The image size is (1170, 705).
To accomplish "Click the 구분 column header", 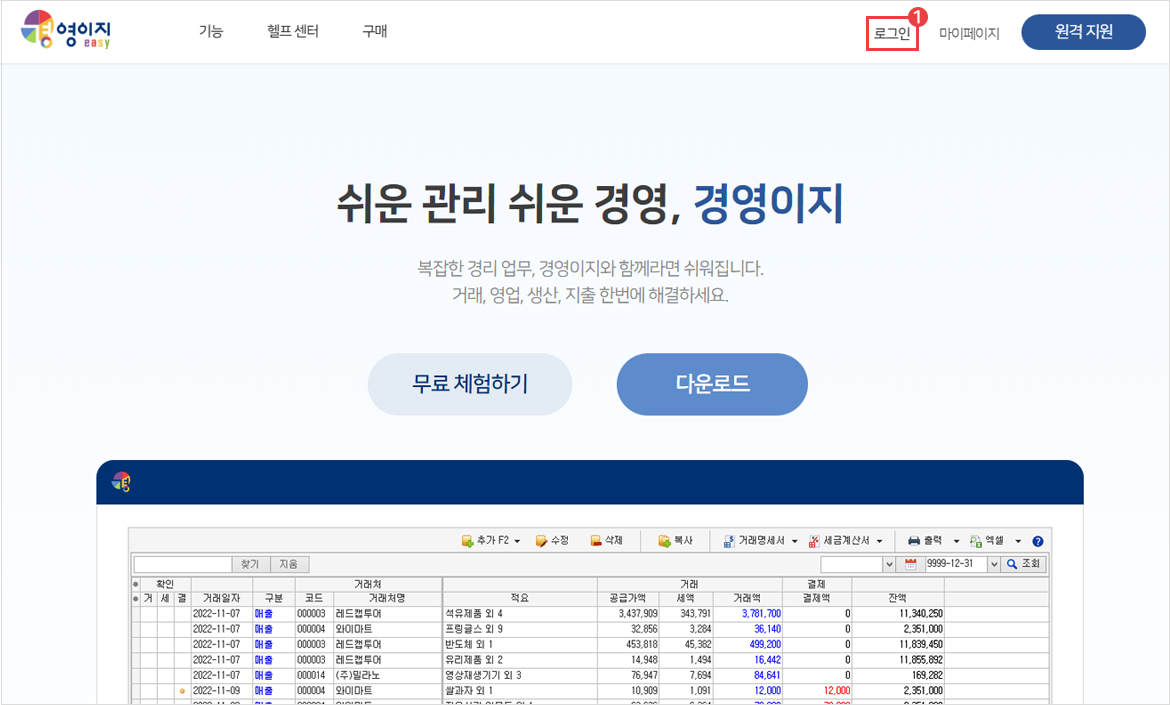I will coord(274,598).
